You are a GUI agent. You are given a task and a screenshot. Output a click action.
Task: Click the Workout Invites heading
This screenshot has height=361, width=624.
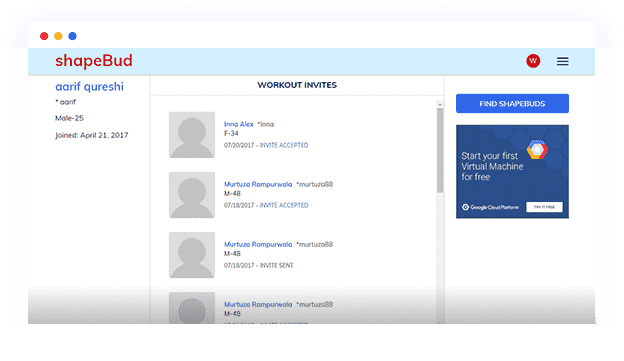point(297,85)
